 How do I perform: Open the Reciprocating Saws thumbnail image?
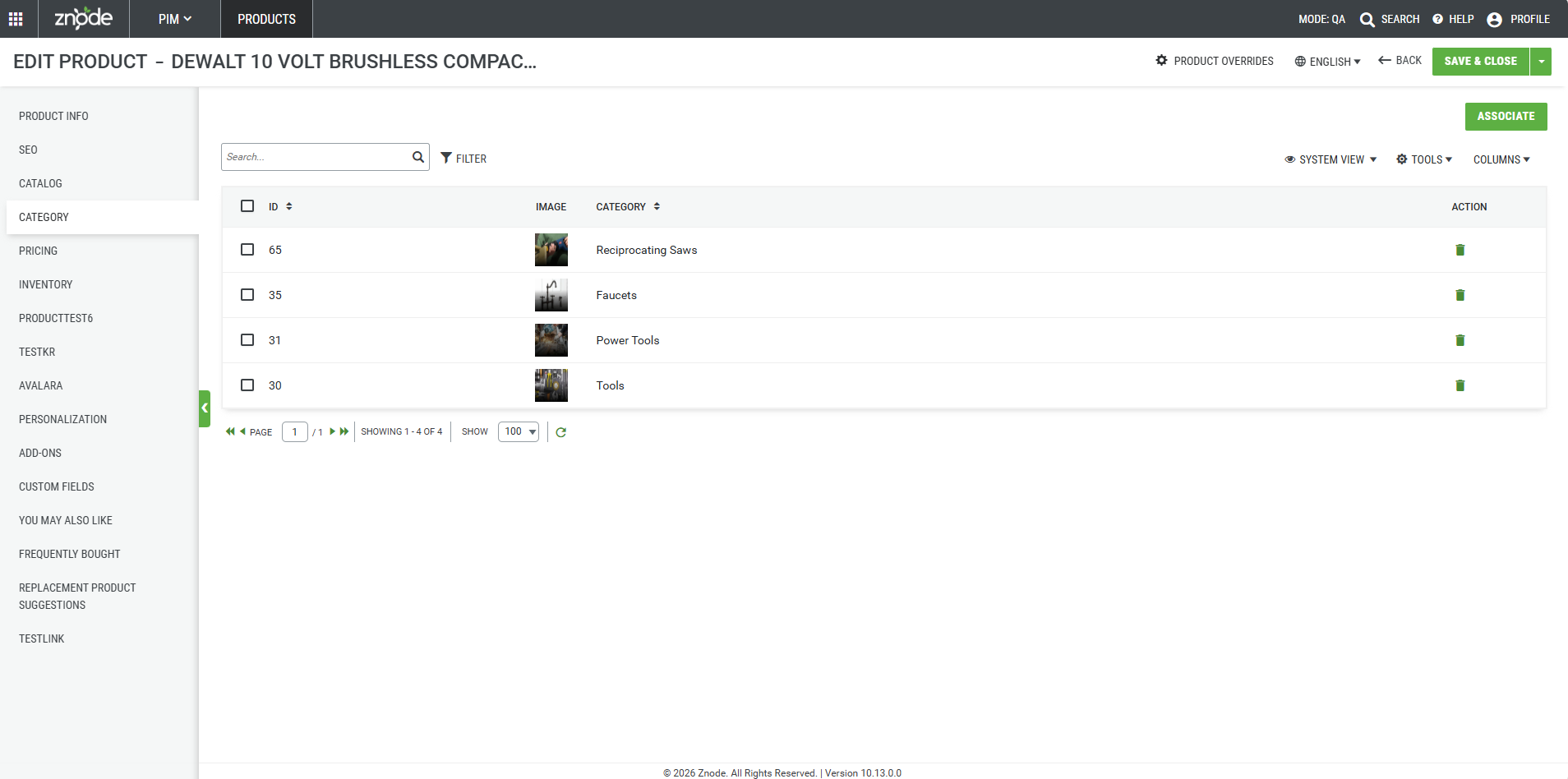coord(551,250)
